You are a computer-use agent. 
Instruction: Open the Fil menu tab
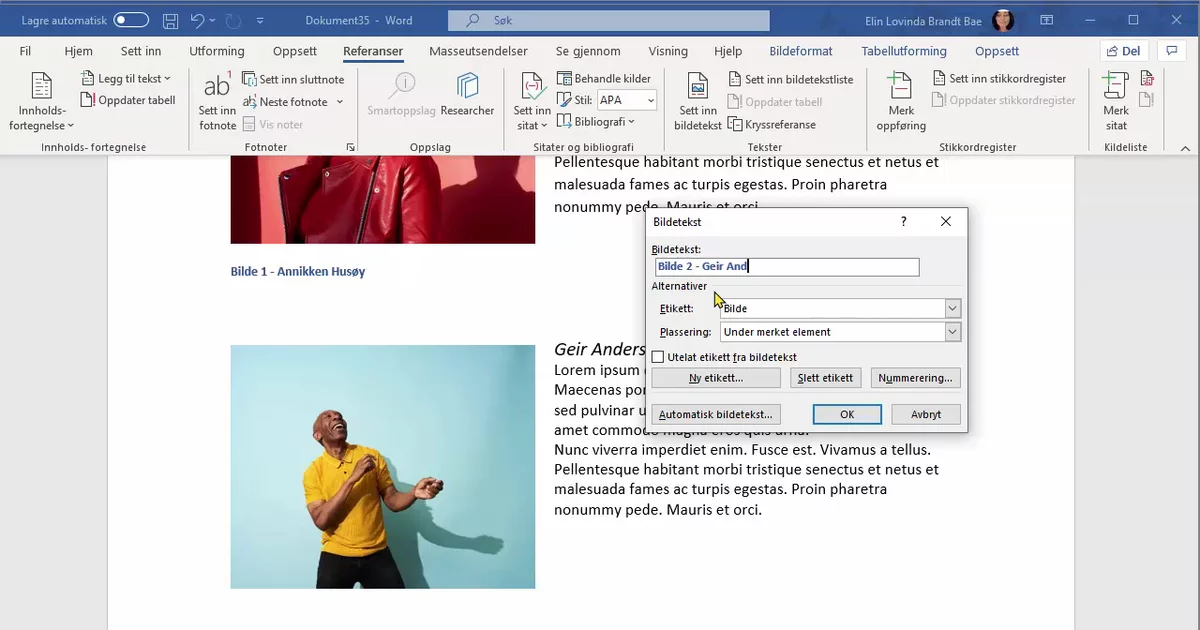tap(26, 51)
